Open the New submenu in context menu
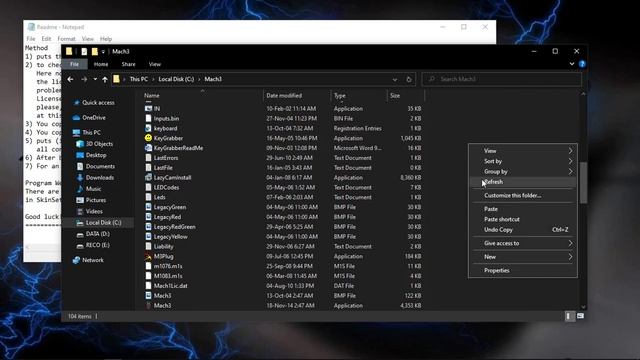The width and height of the screenshot is (640, 360). point(523,257)
